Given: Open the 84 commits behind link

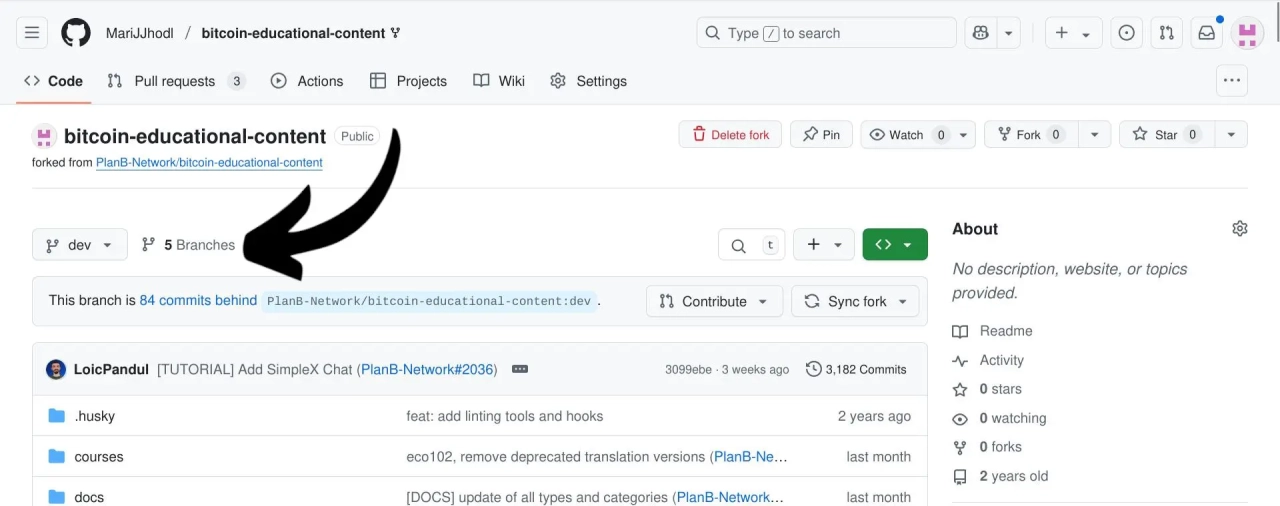Looking at the screenshot, I should (198, 300).
